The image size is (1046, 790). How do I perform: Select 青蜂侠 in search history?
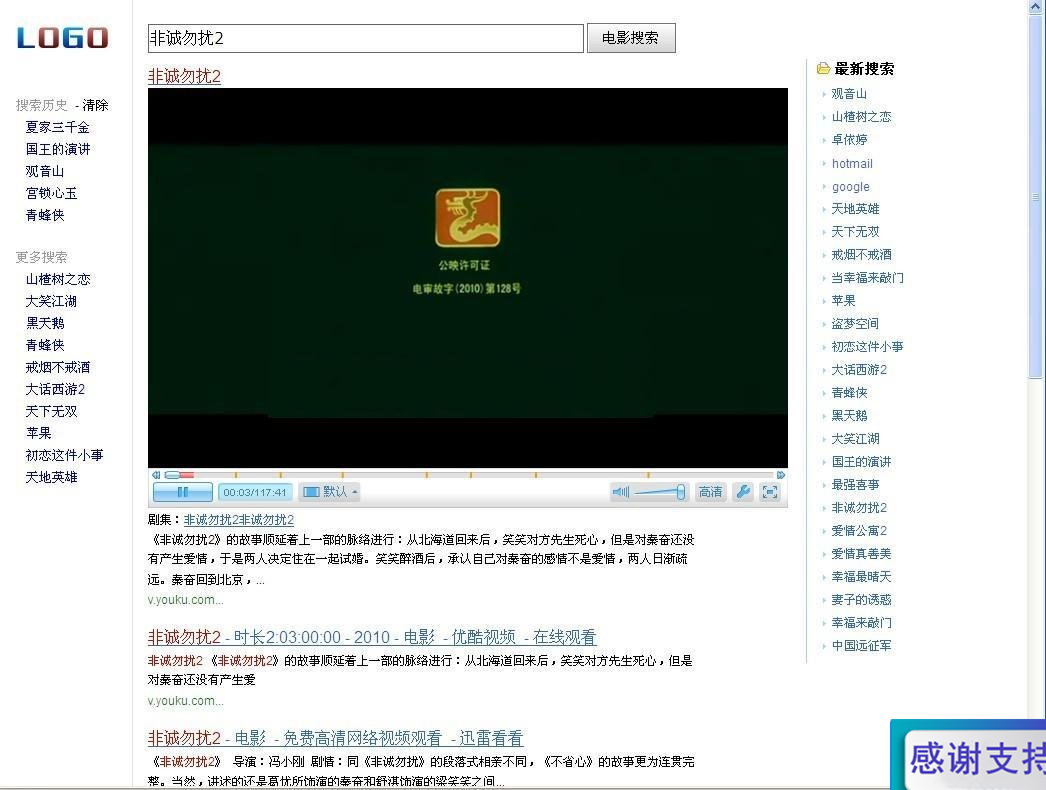(45, 216)
